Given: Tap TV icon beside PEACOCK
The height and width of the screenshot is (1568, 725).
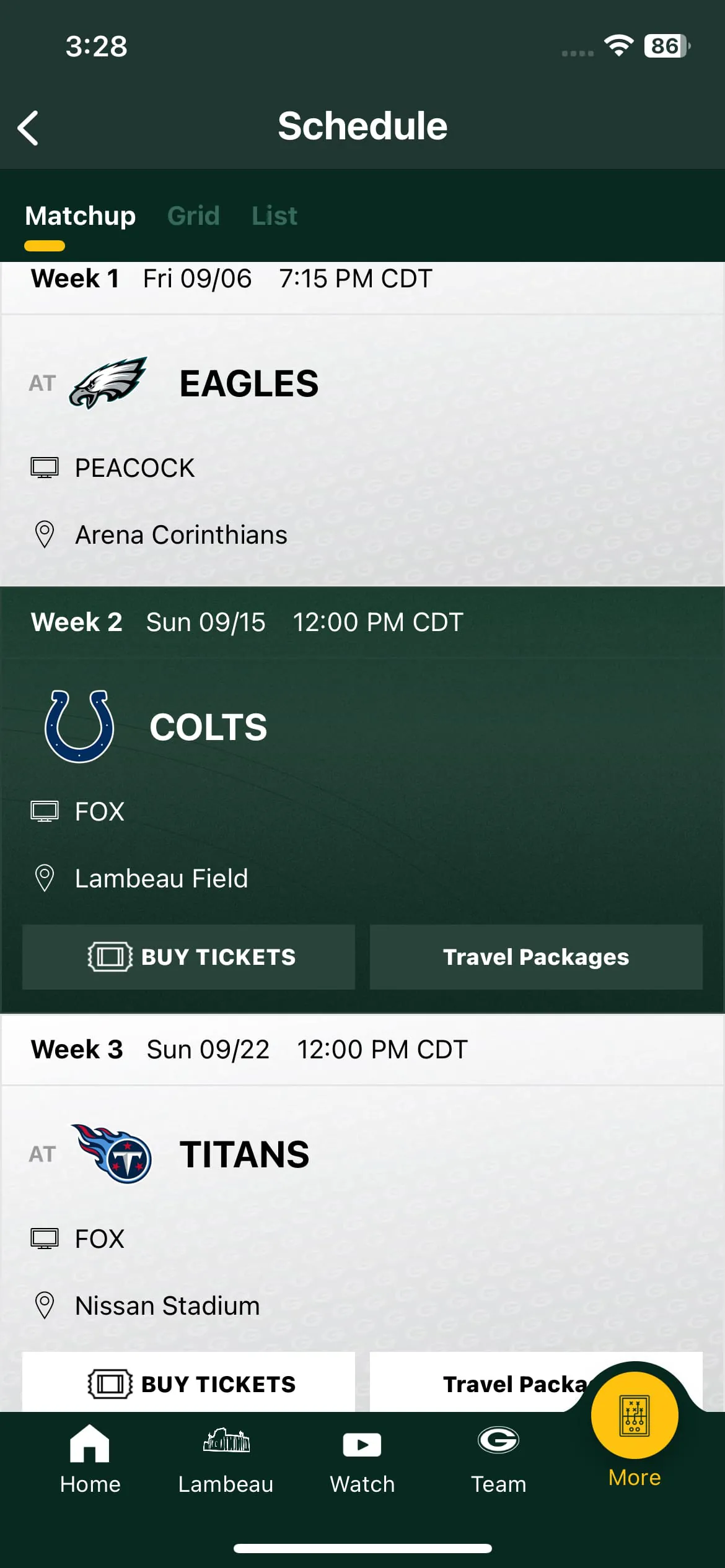Looking at the screenshot, I should 45,468.
